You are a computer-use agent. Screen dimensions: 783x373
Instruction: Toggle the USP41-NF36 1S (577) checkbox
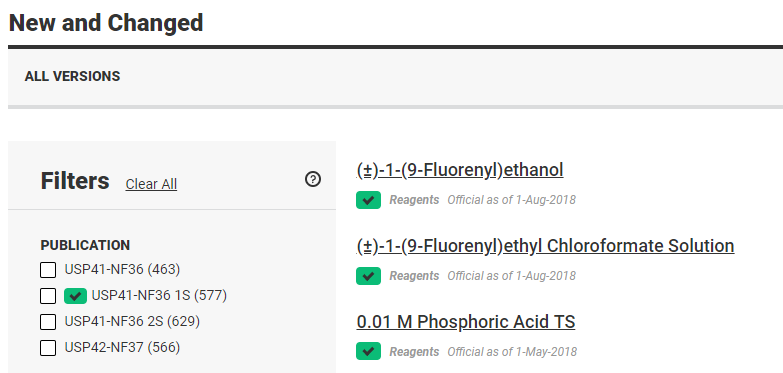48,296
